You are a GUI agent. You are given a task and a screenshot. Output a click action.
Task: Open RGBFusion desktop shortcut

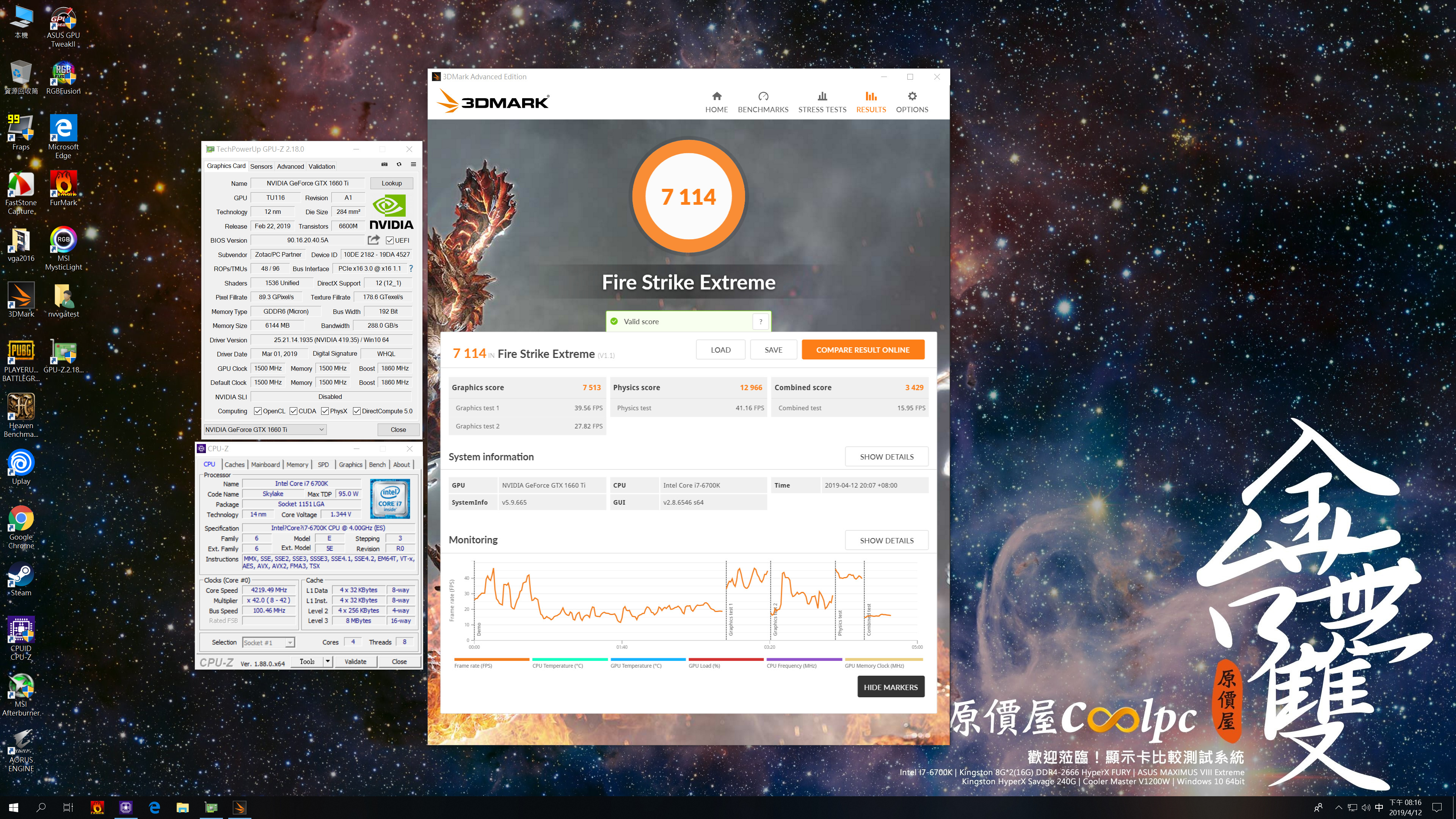pos(63,78)
